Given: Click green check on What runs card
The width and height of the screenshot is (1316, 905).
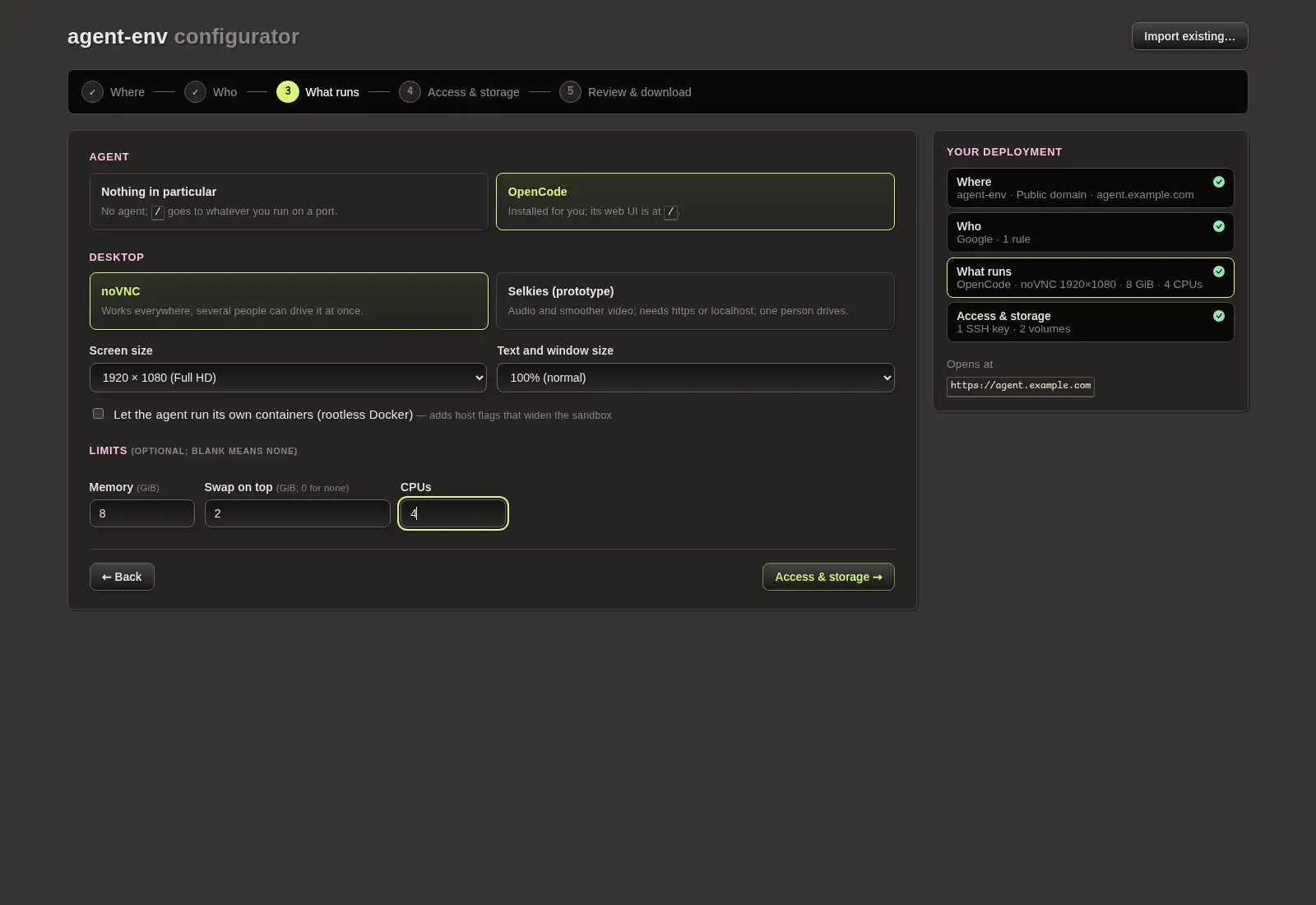Looking at the screenshot, I should pyautogui.click(x=1219, y=271).
